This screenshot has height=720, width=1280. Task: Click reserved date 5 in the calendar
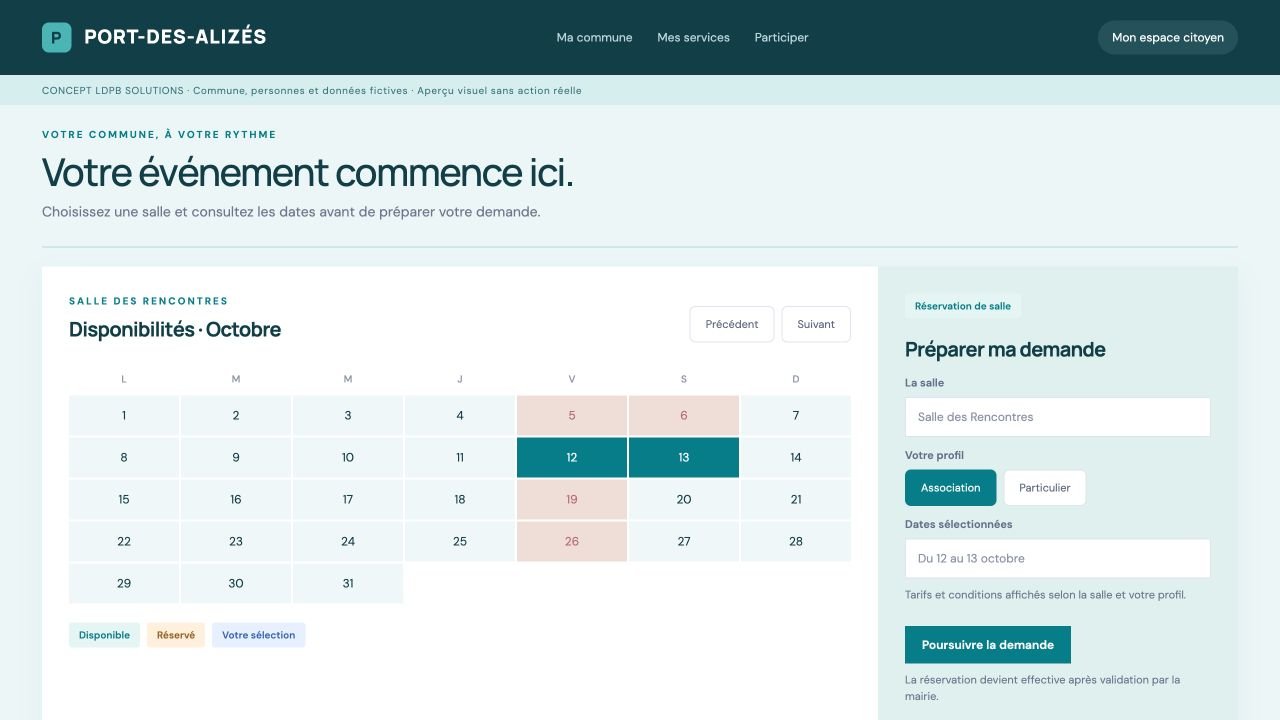click(x=572, y=415)
